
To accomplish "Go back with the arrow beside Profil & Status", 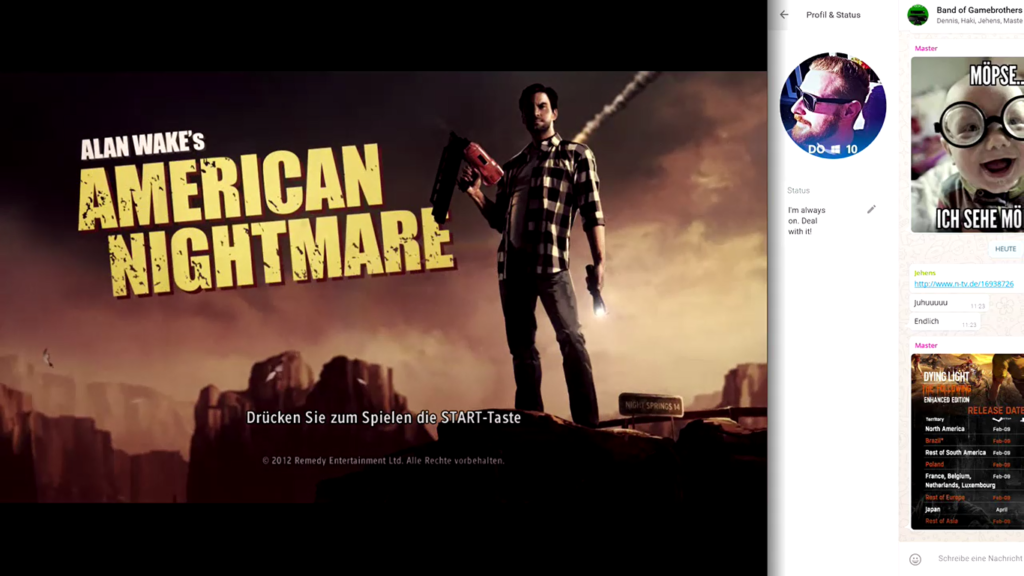I will [784, 14].
